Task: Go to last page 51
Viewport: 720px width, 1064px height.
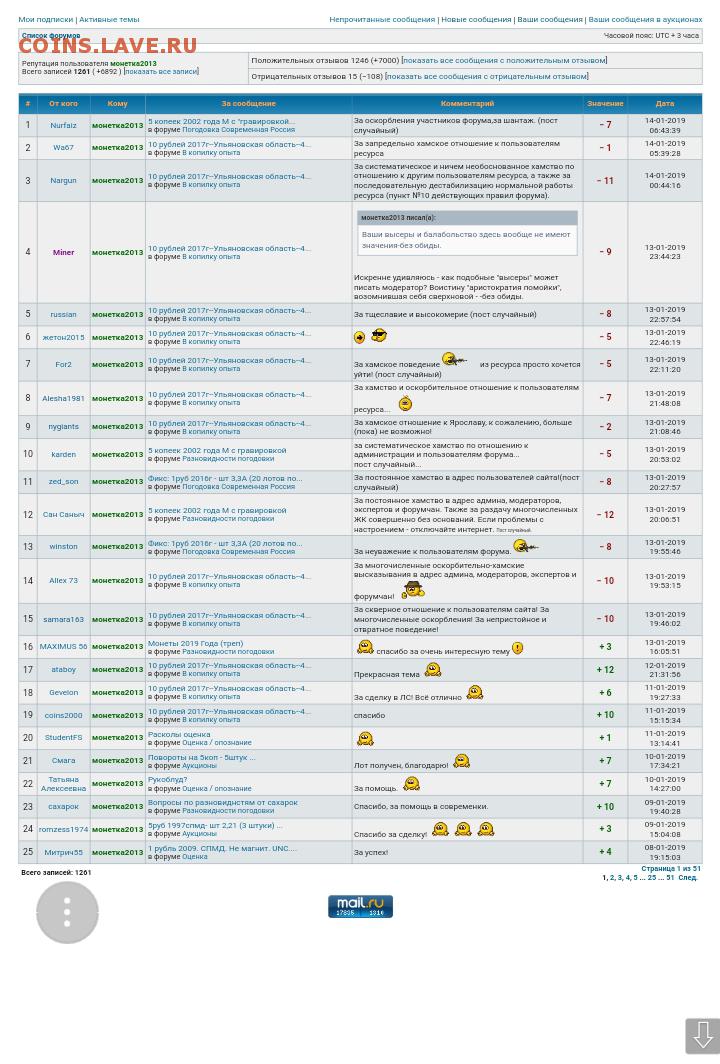Action: pyautogui.click(x=670, y=877)
